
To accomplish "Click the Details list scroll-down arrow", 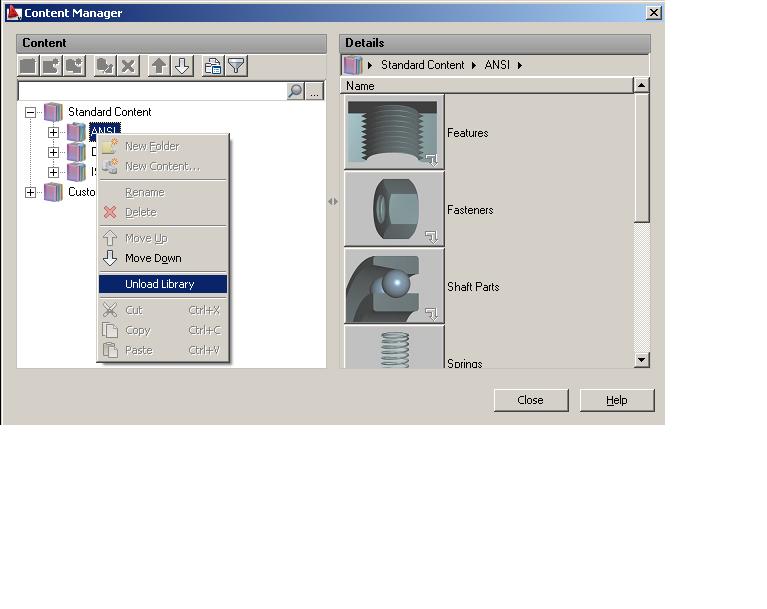I will tap(642, 359).
